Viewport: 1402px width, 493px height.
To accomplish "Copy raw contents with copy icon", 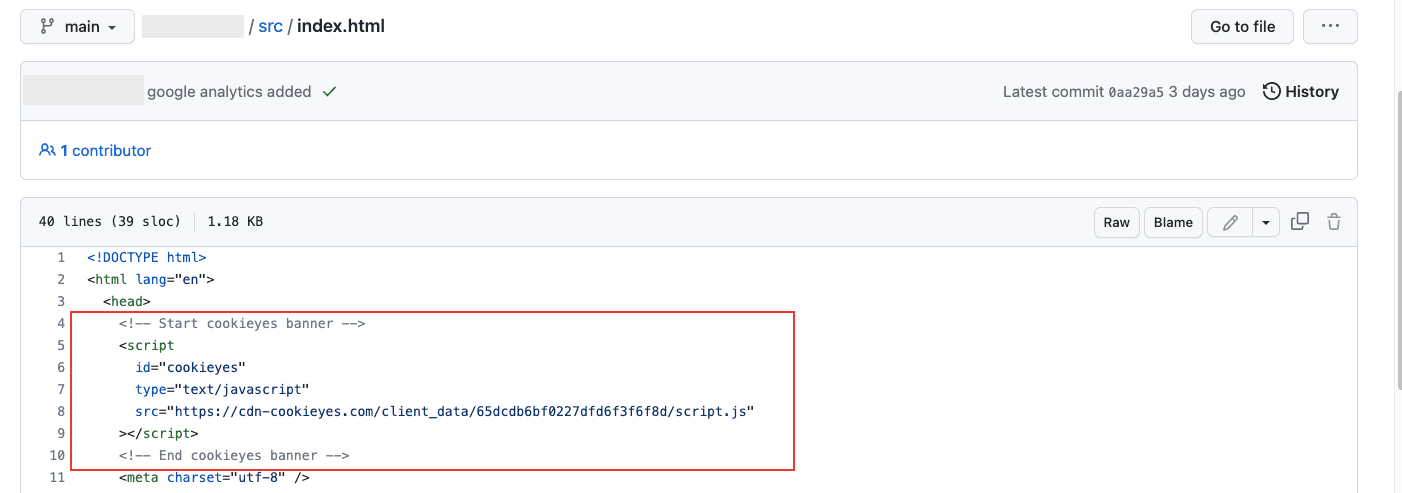I will coord(1300,222).
